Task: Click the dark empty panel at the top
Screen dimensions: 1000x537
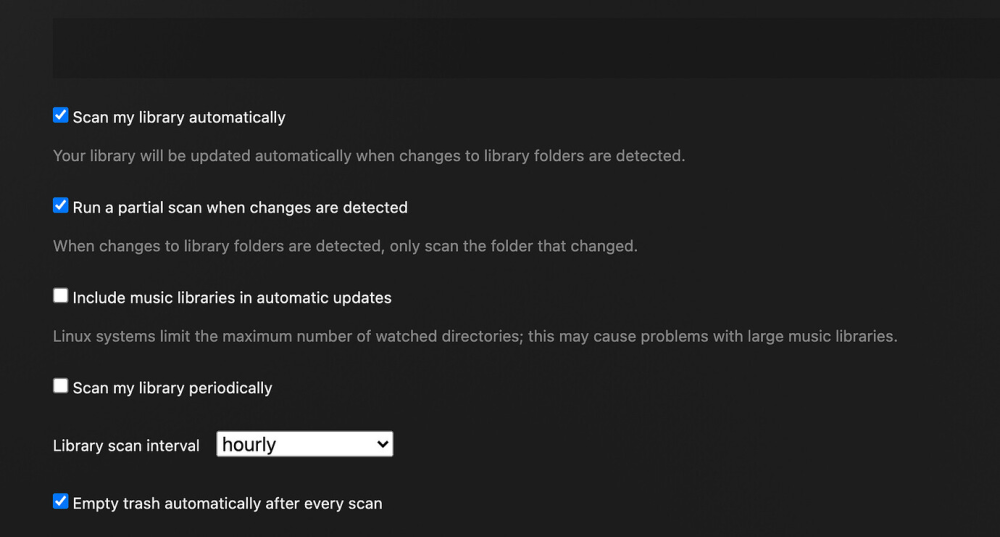Action: (526, 48)
